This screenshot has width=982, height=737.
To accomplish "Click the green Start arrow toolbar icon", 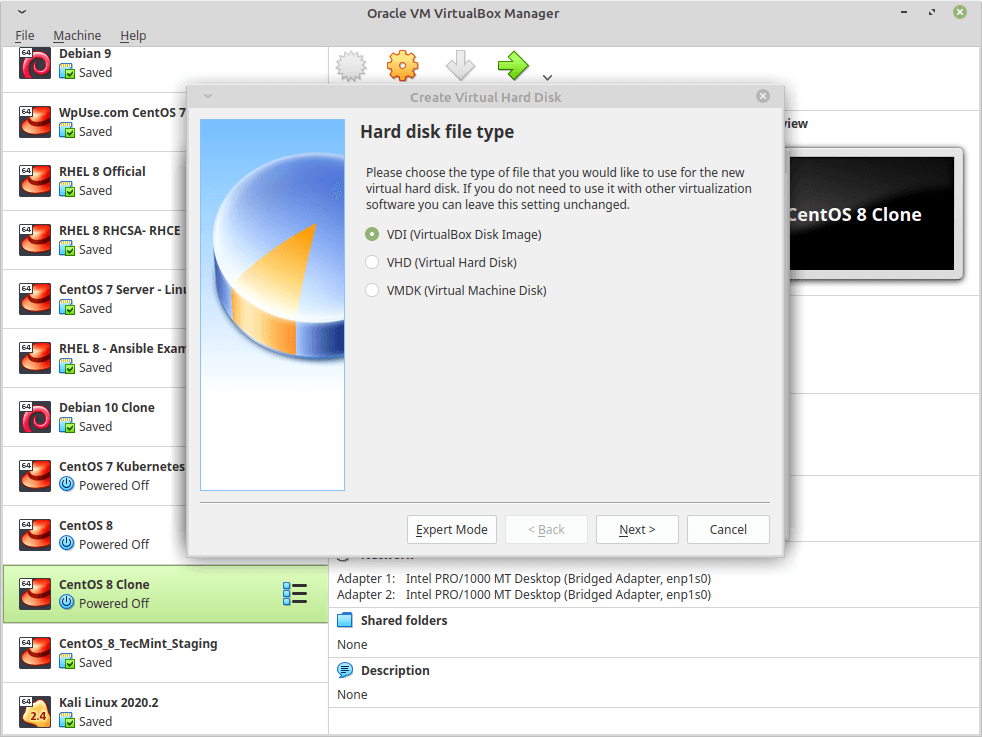I will tap(513, 66).
